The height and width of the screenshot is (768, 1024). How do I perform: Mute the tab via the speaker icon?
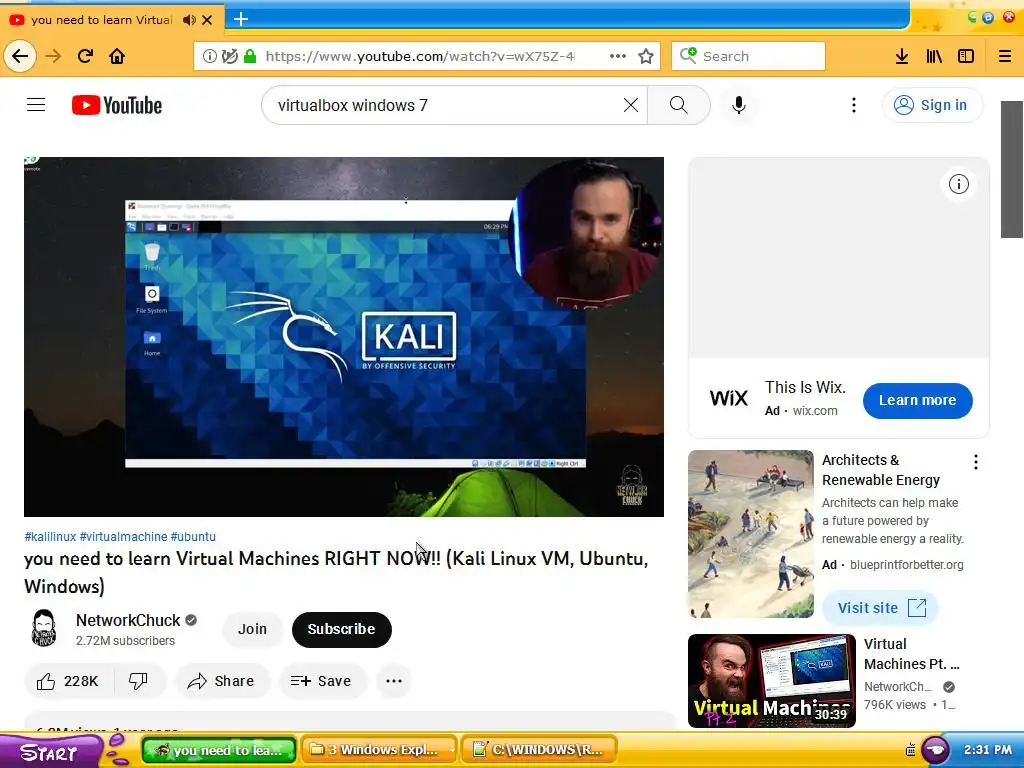189,20
